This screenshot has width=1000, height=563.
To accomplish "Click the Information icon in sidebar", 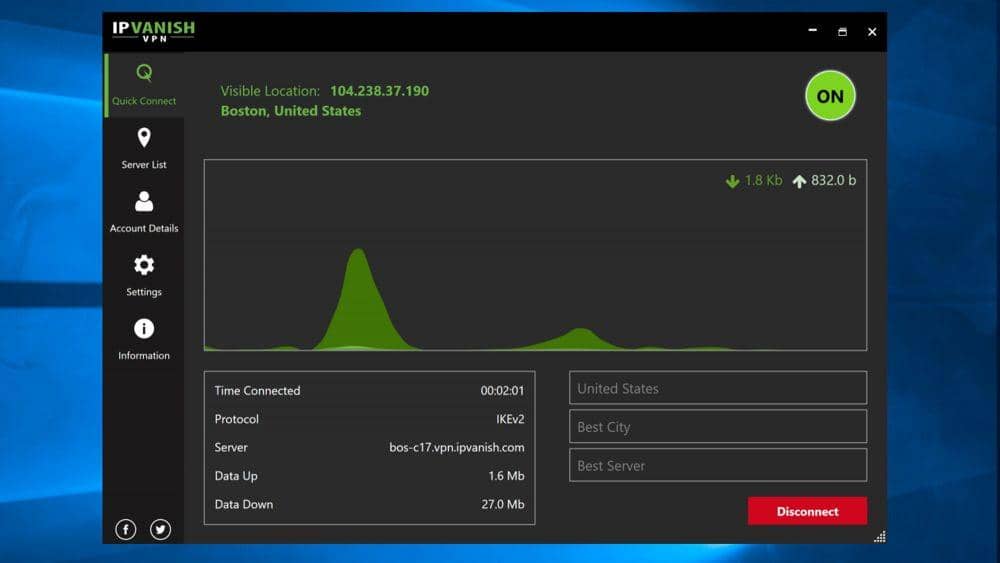I will 144,329.
